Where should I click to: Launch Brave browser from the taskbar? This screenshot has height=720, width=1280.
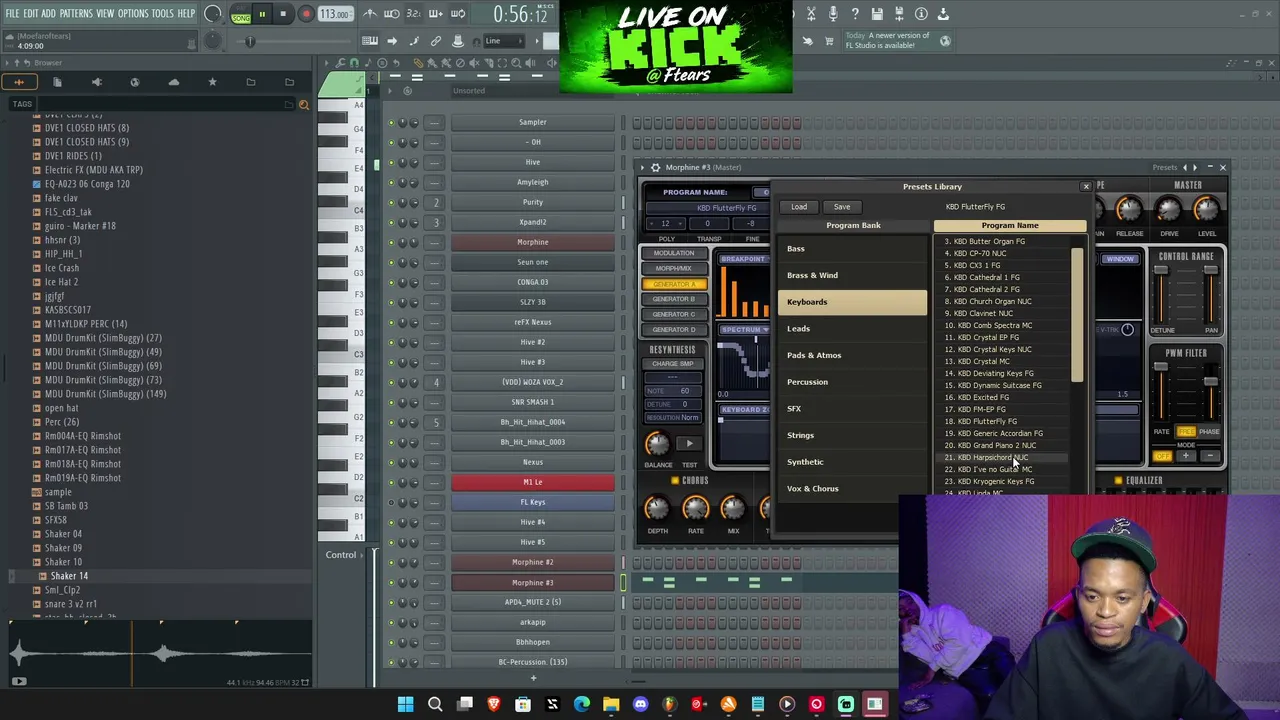click(494, 705)
